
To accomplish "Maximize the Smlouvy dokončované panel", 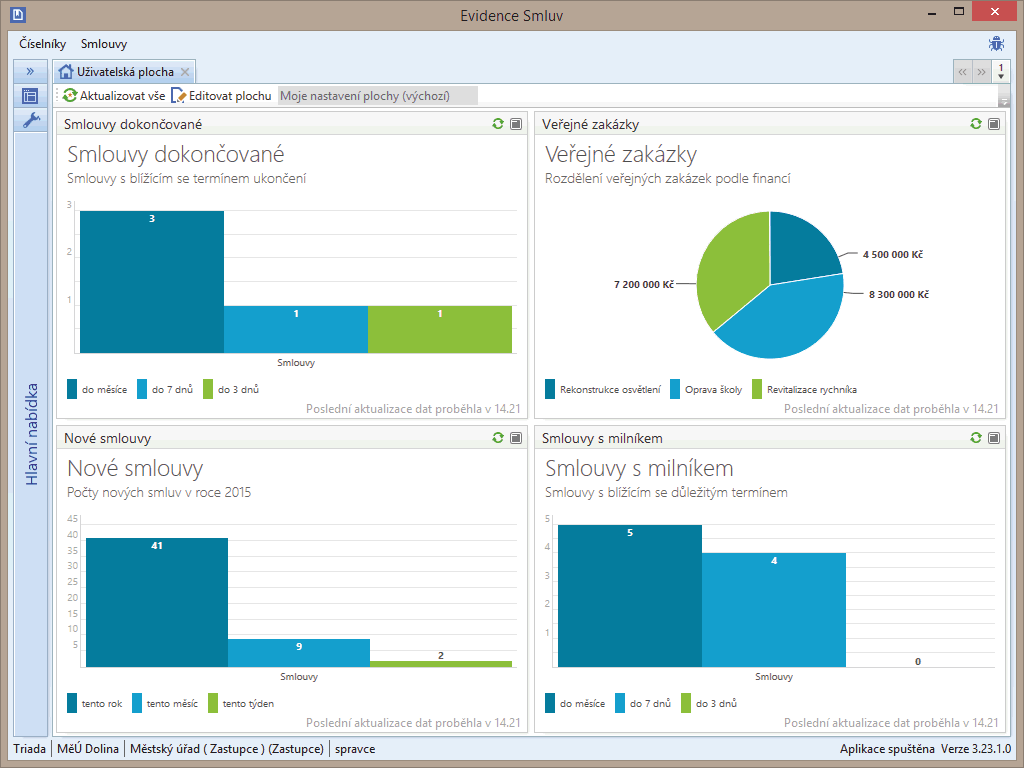I will point(516,124).
